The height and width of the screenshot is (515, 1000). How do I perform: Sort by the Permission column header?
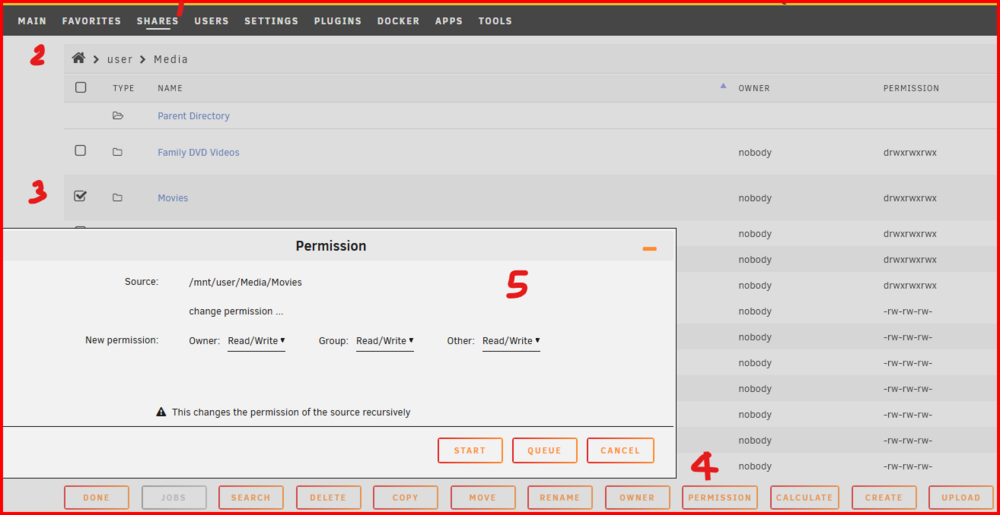[911, 88]
